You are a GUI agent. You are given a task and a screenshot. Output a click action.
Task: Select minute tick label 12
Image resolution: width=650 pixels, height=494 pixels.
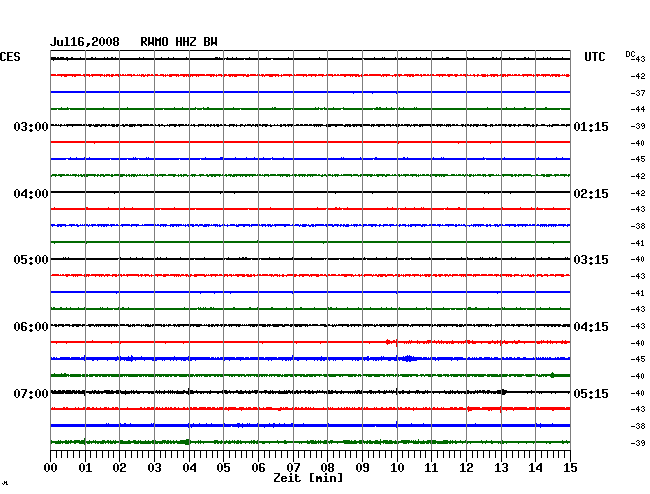pos(466,468)
